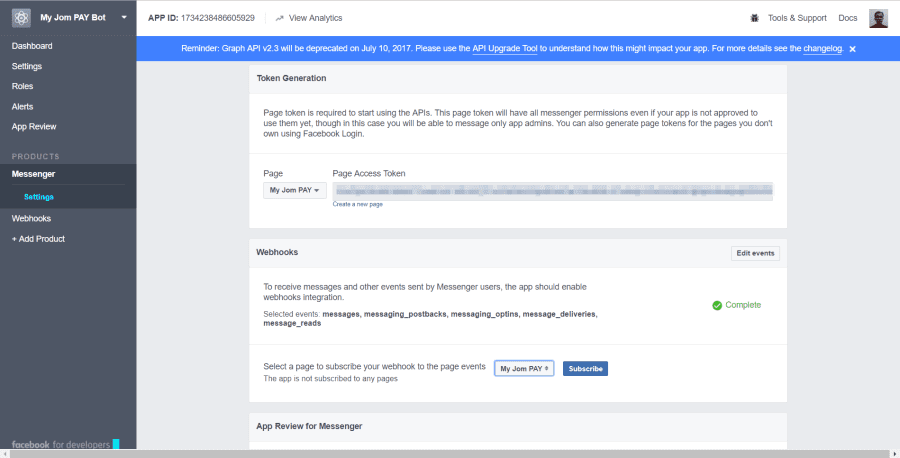Open app Settings in sidebar

click(x=27, y=66)
